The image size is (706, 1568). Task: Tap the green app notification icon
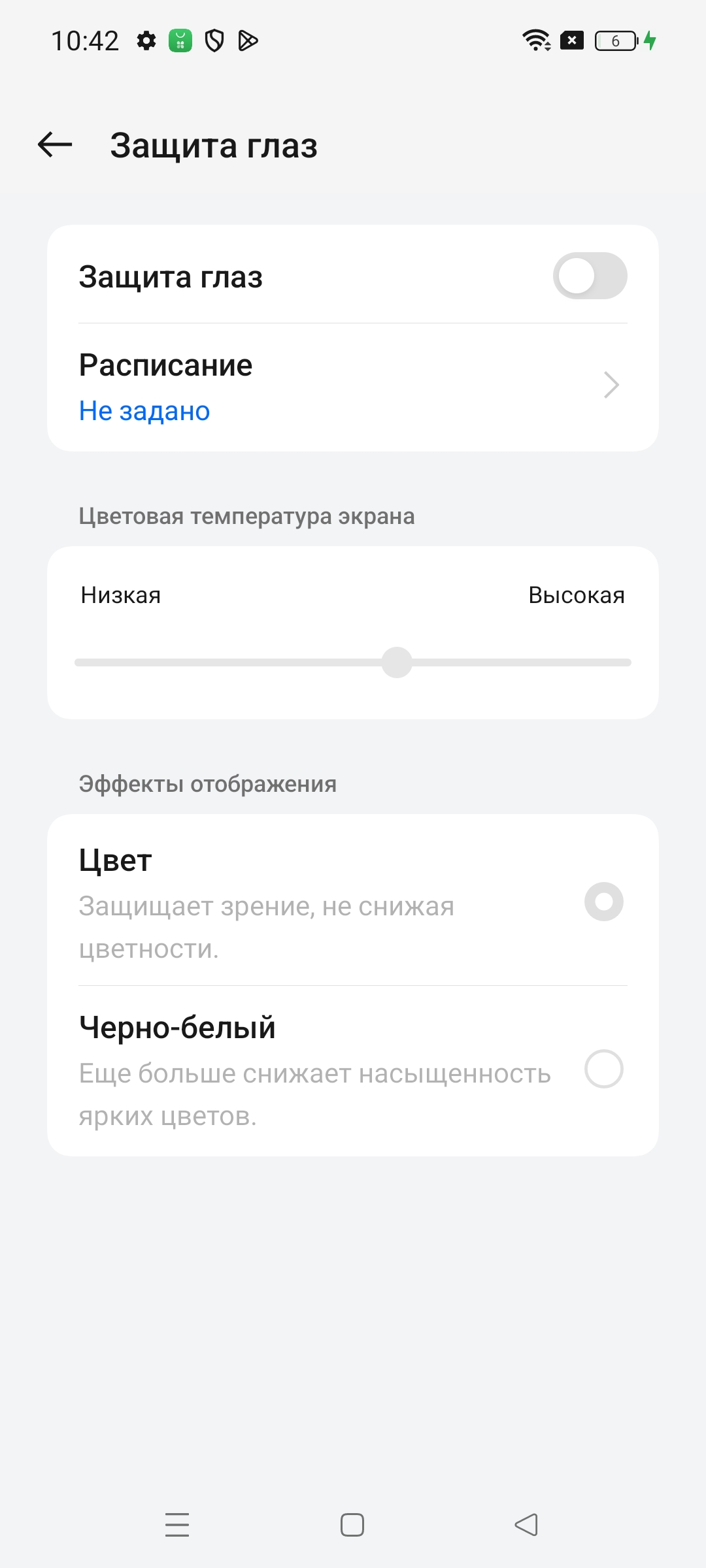tap(180, 41)
